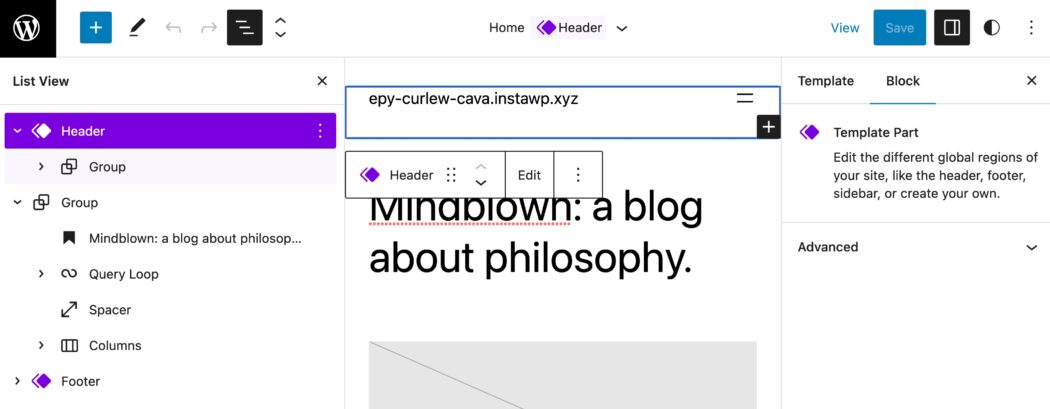
Task: Expand the Footer template part
Action: (18, 381)
